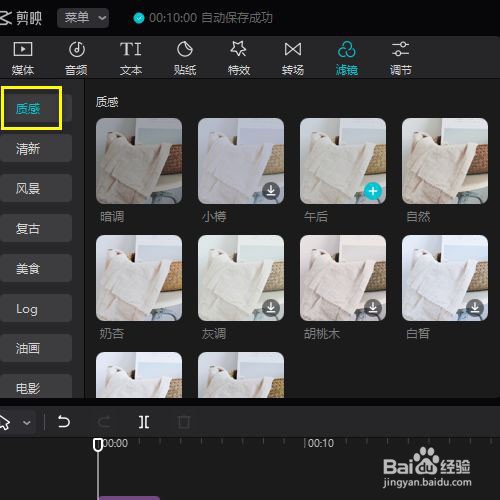The image size is (500, 500).
Task: Choose the 暗调 filter thumbnail
Action: [x=139, y=161]
